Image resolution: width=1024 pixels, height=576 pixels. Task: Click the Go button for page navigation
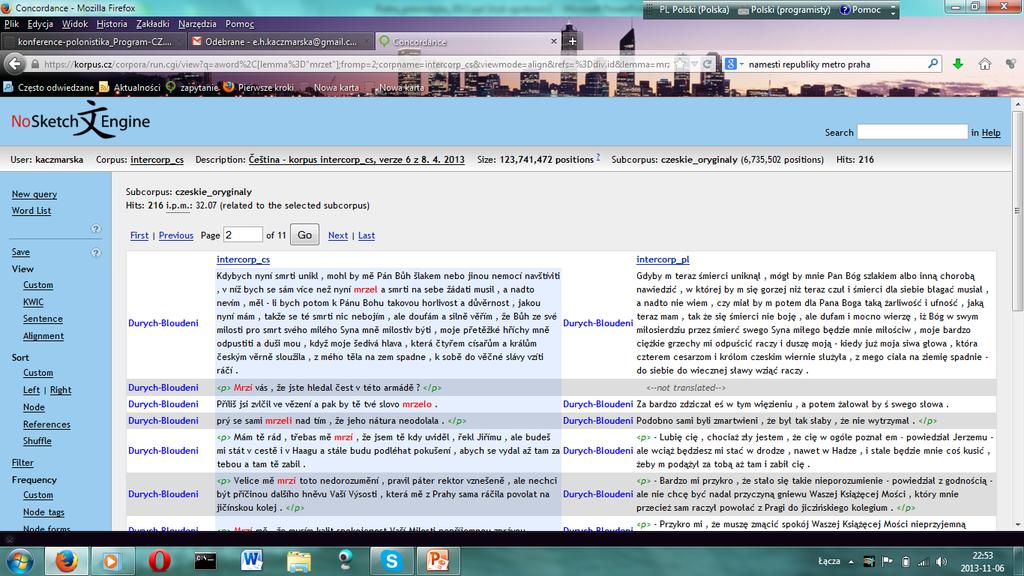pyautogui.click(x=304, y=235)
